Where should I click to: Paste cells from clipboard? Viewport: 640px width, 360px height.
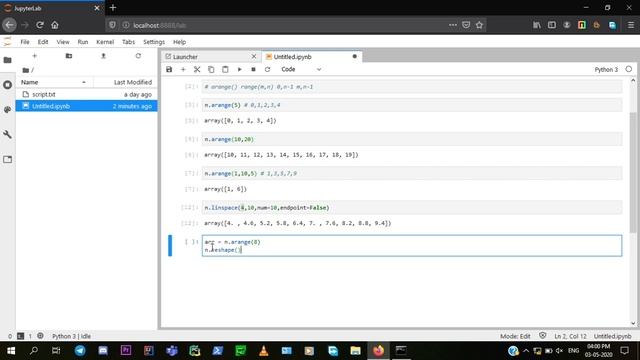click(225, 69)
